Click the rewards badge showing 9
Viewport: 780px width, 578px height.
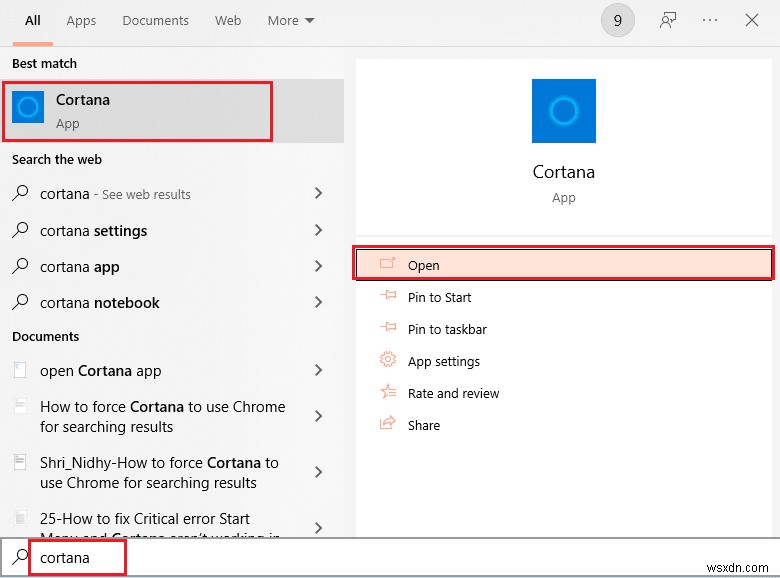coord(618,20)
